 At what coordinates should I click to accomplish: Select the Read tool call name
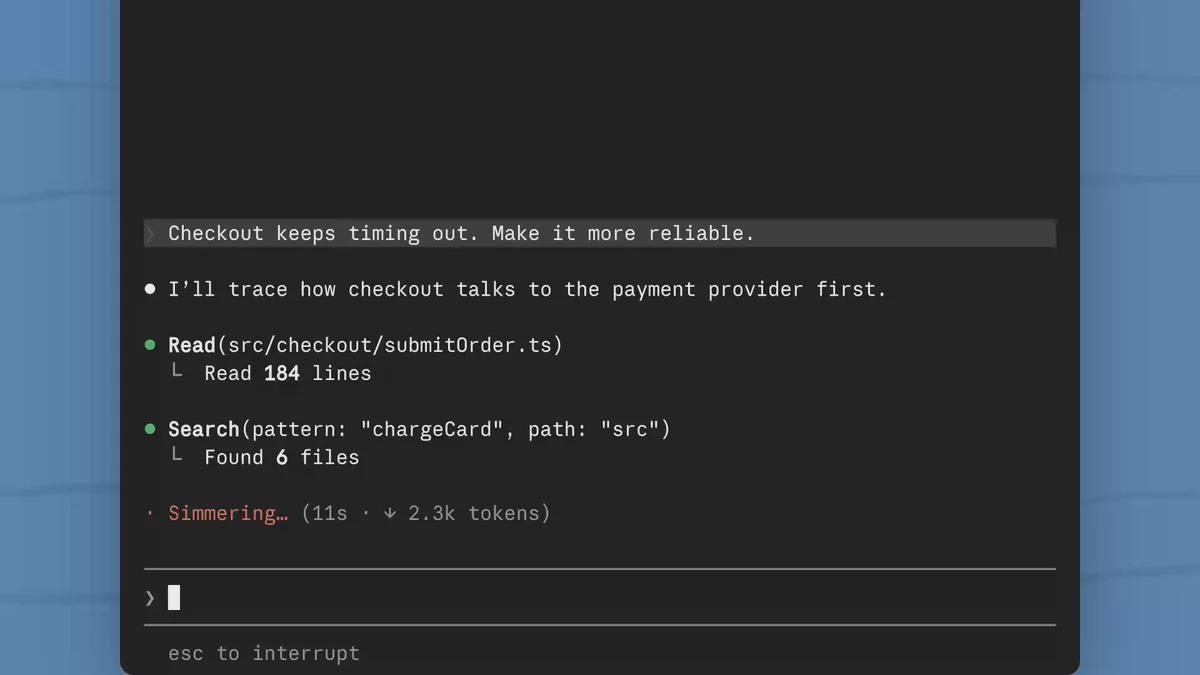(x=192, y=345)
